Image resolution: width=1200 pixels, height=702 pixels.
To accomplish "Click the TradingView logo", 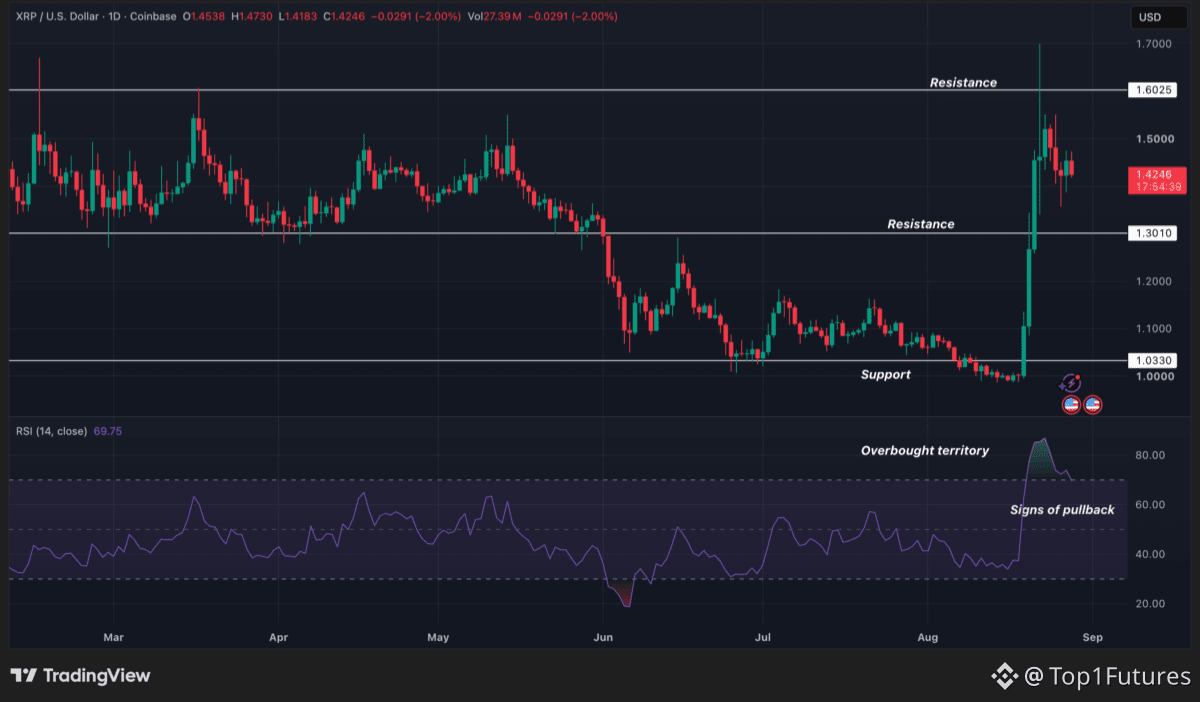I will coord(81,676).
